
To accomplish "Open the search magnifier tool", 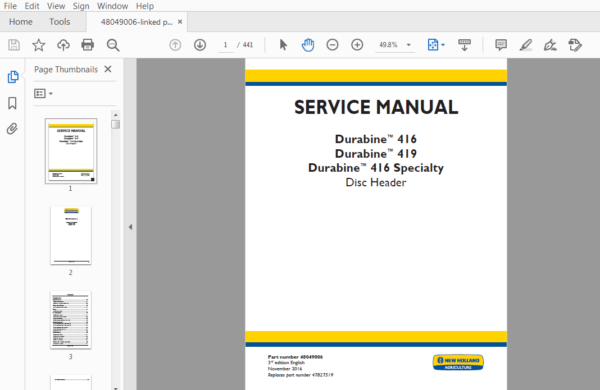I will click(113, 45).
